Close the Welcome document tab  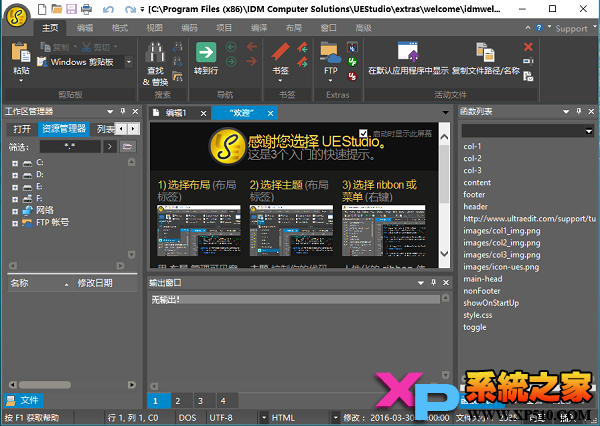point(271,113)
